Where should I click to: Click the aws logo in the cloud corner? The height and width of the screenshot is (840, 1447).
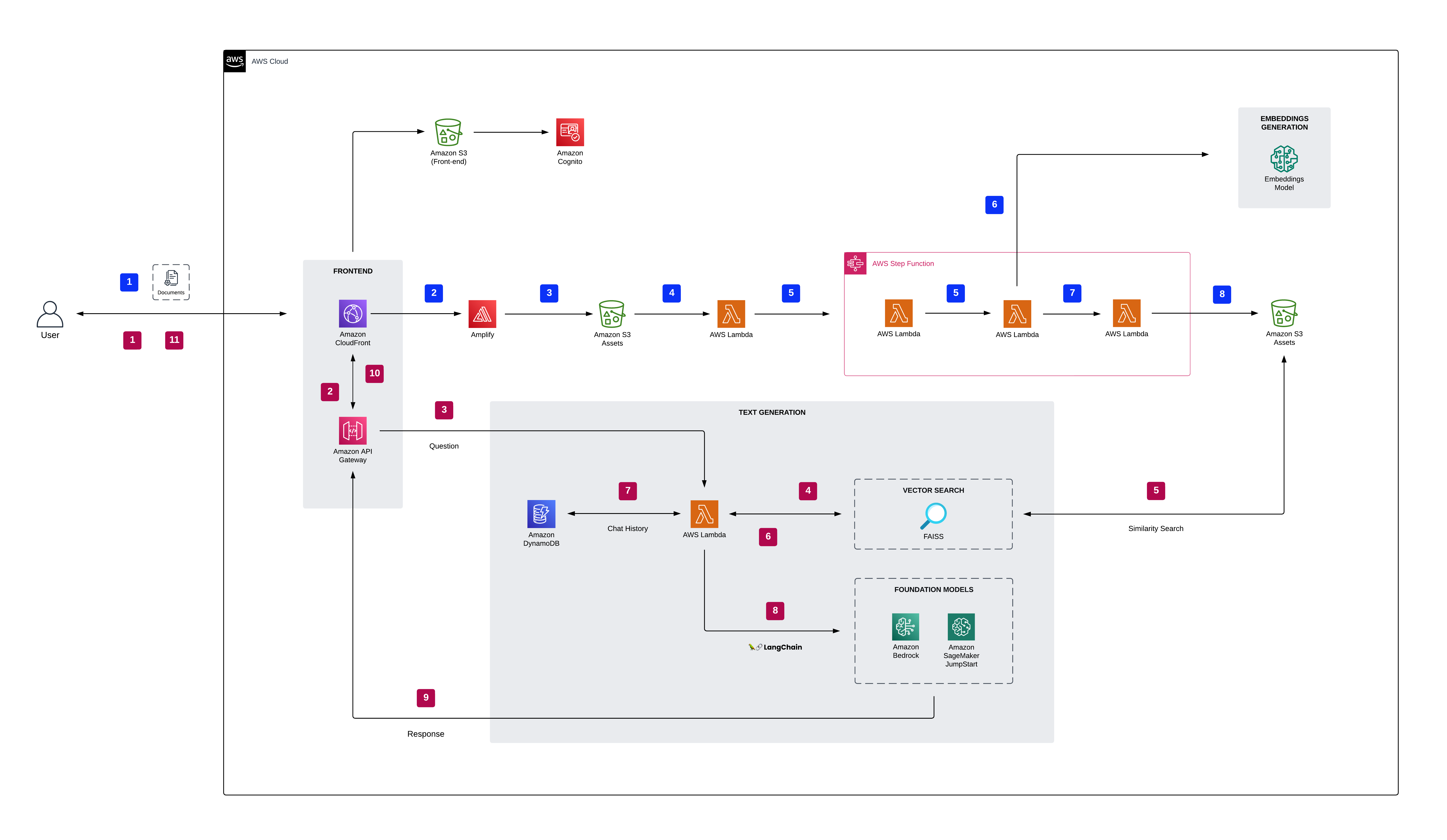pos(234,61)
